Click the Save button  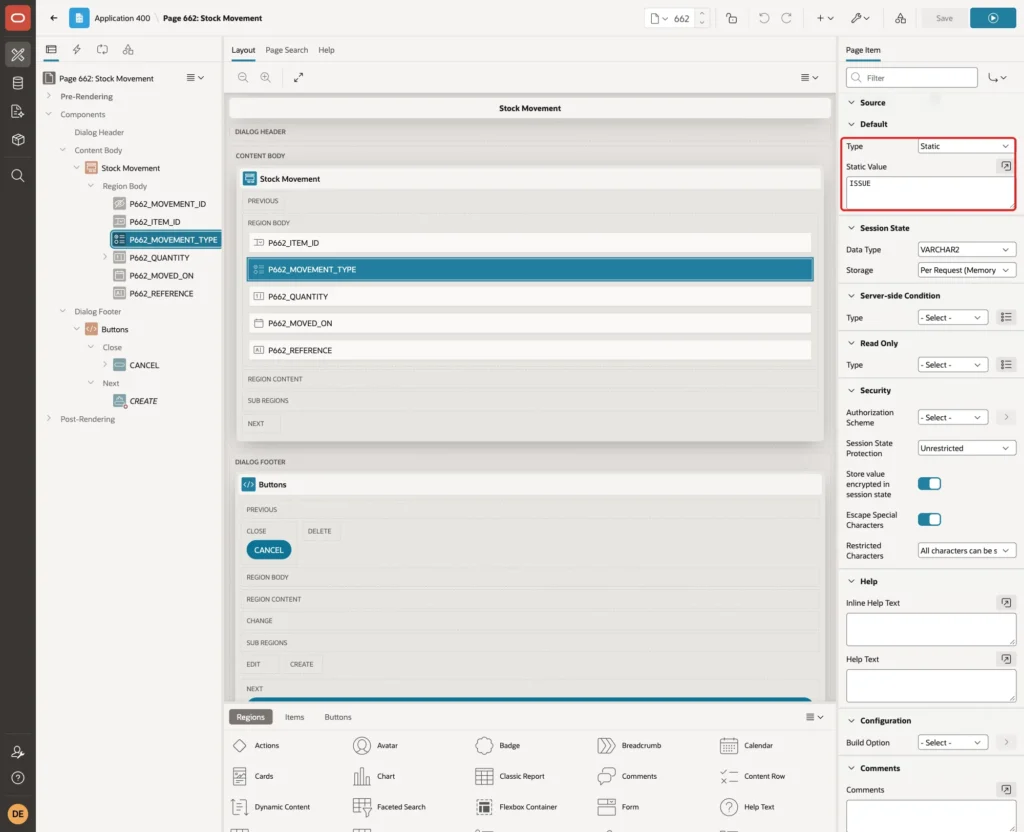tap(944, 18)
